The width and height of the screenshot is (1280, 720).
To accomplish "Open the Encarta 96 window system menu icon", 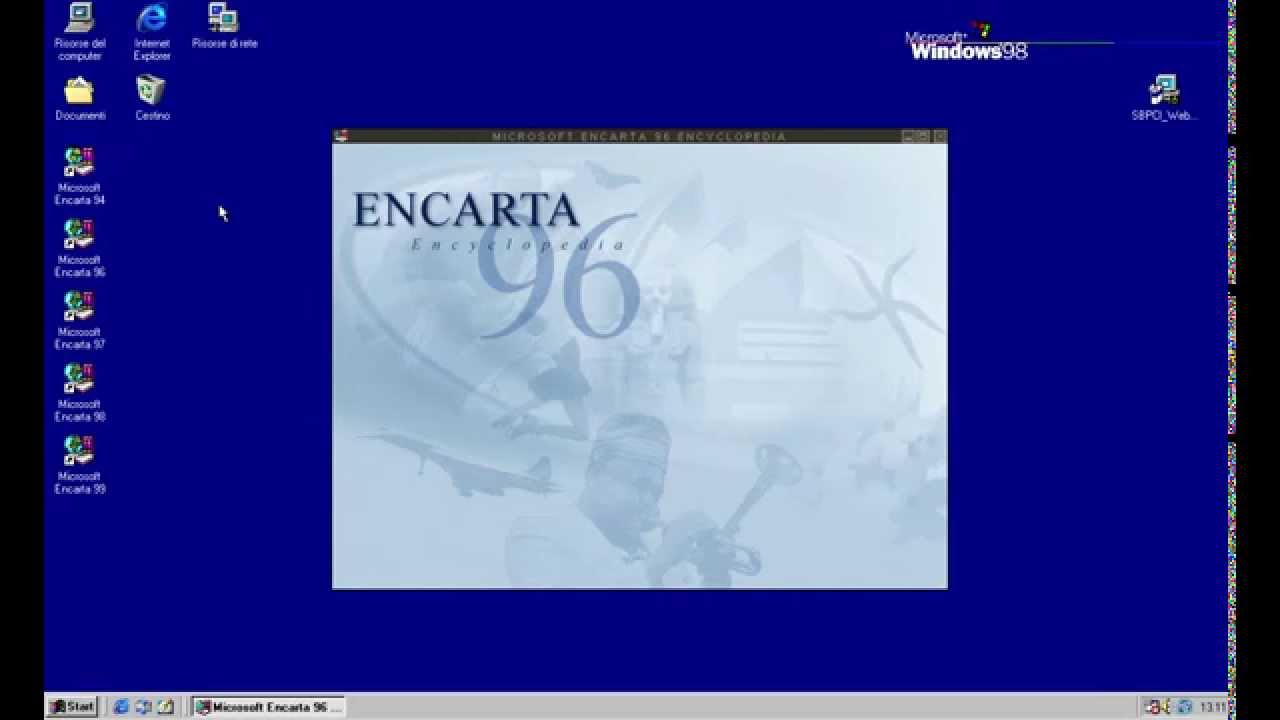I will click(x=341, y=136).
